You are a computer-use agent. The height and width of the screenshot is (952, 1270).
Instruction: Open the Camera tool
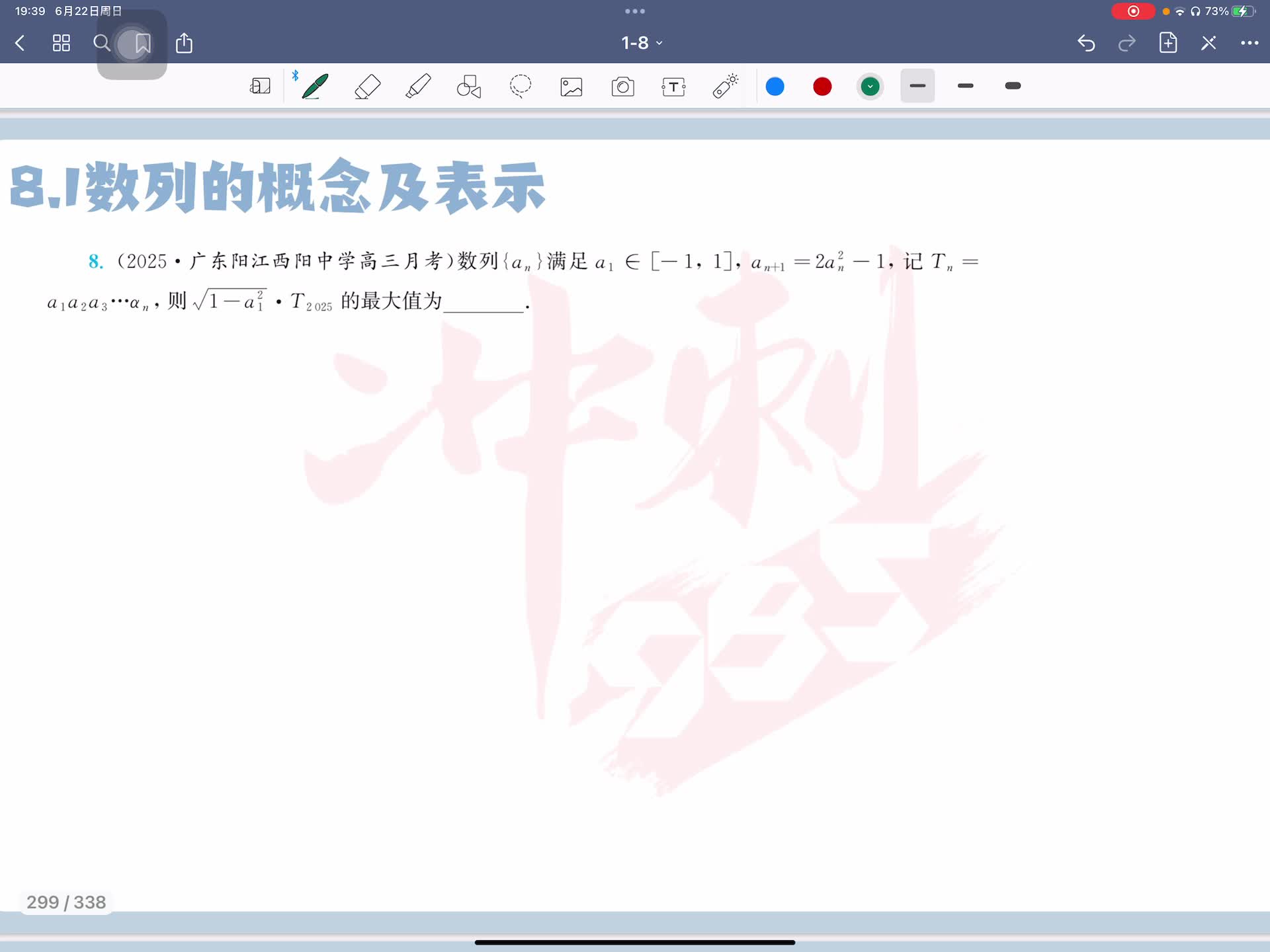coord(622,87)
